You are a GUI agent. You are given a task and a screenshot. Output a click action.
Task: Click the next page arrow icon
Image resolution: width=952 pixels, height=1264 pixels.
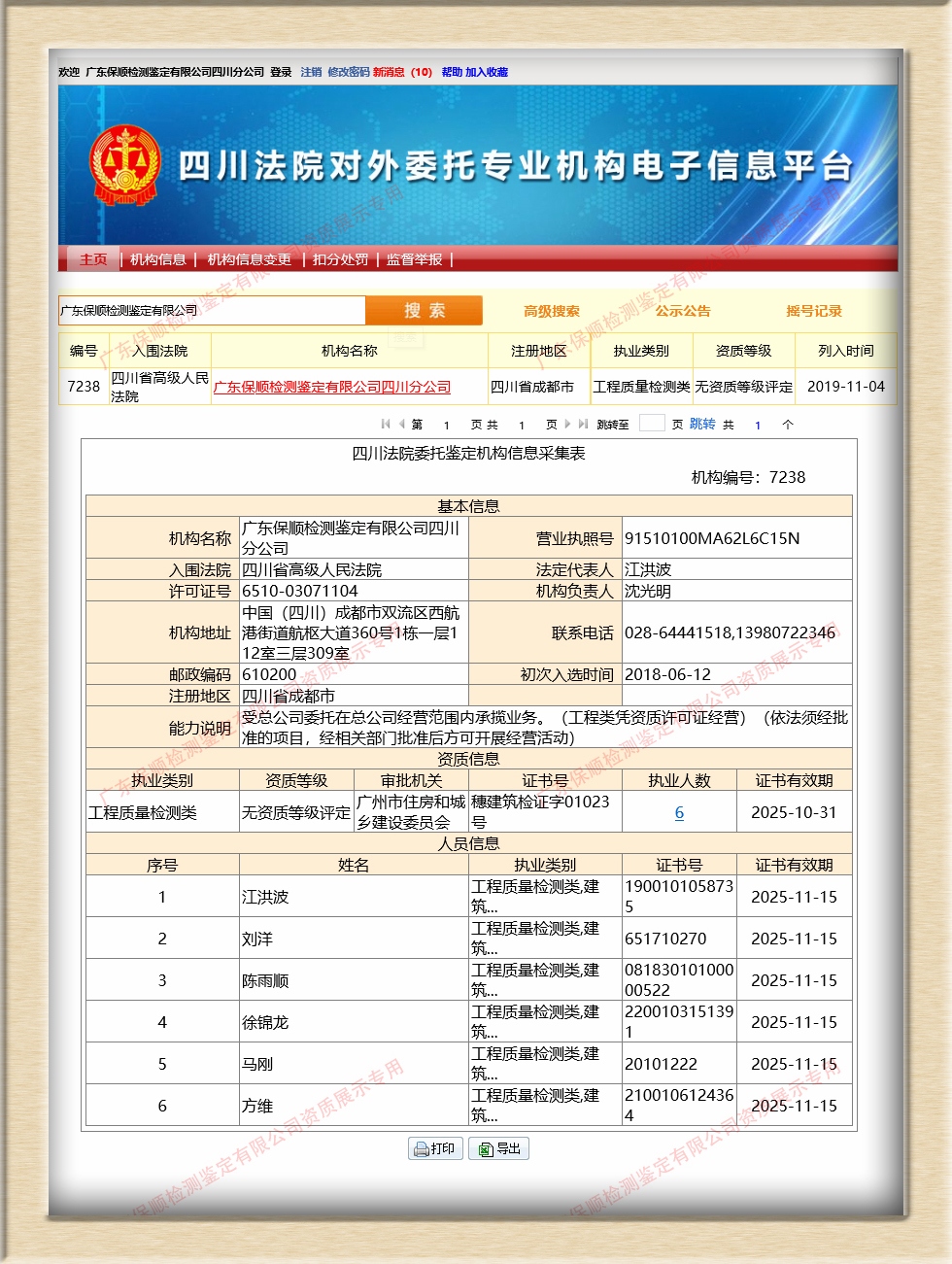(x=567, y=424)
